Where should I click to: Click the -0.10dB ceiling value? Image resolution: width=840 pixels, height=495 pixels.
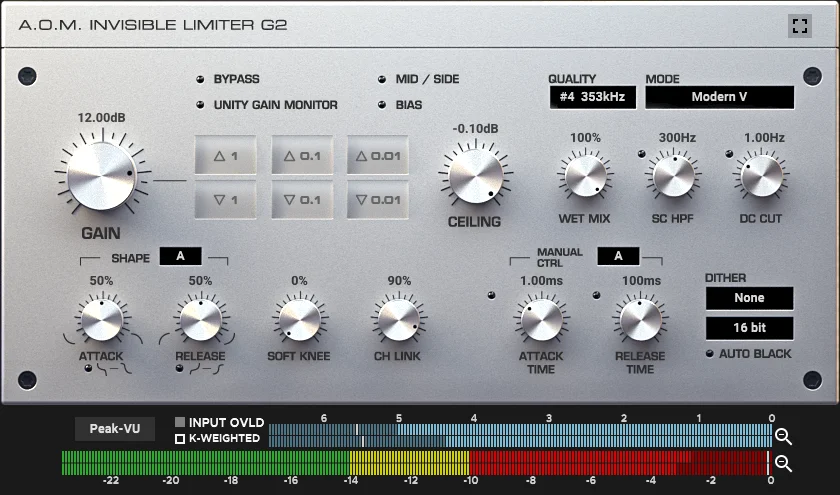[x=475, y=129]
